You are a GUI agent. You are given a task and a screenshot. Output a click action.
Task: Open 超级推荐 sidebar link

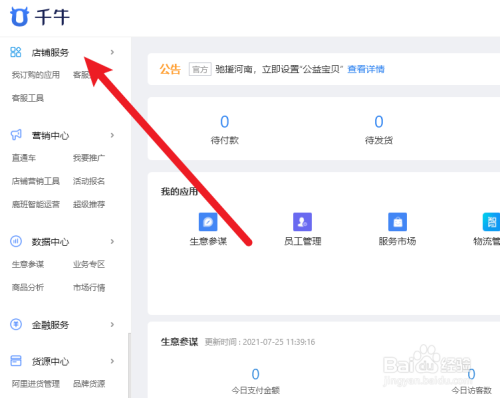pos(89,204)
